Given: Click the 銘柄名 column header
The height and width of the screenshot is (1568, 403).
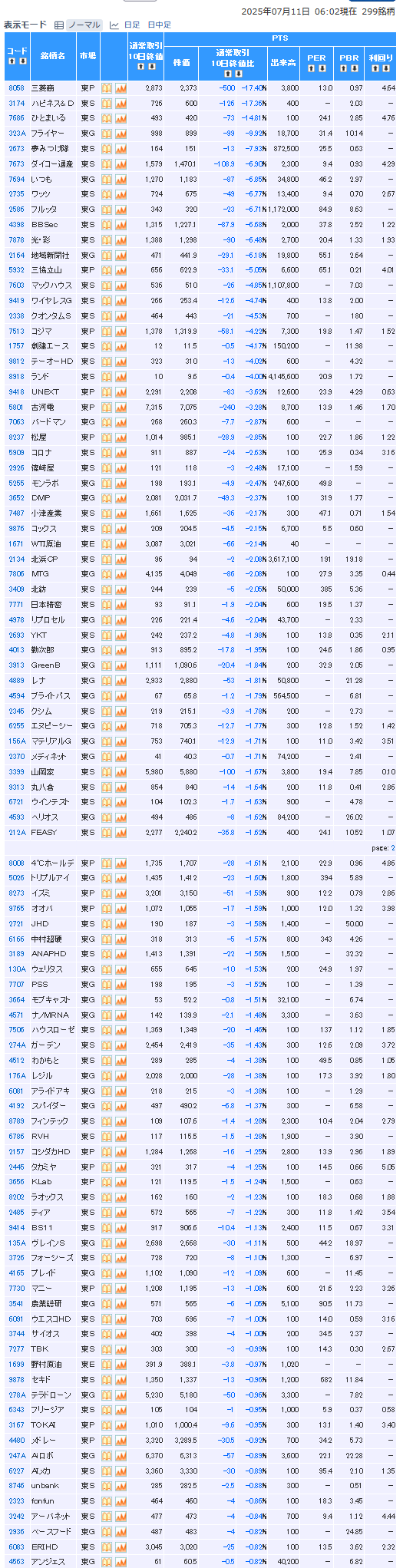Looking at the screenshot, I should point(53,56).
